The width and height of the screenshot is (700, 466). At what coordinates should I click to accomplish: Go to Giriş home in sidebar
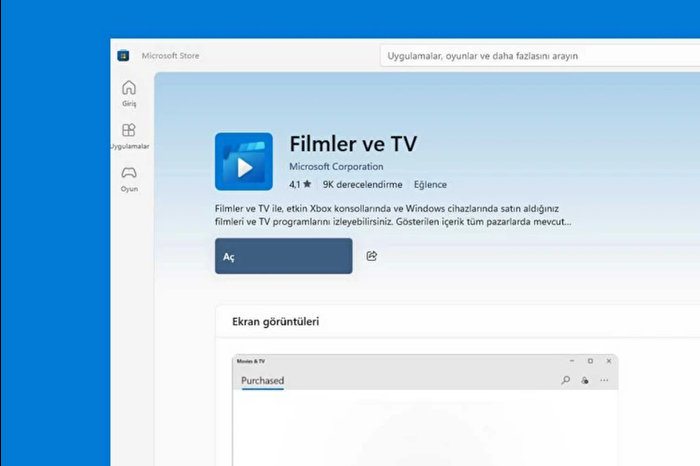point(129,94)
